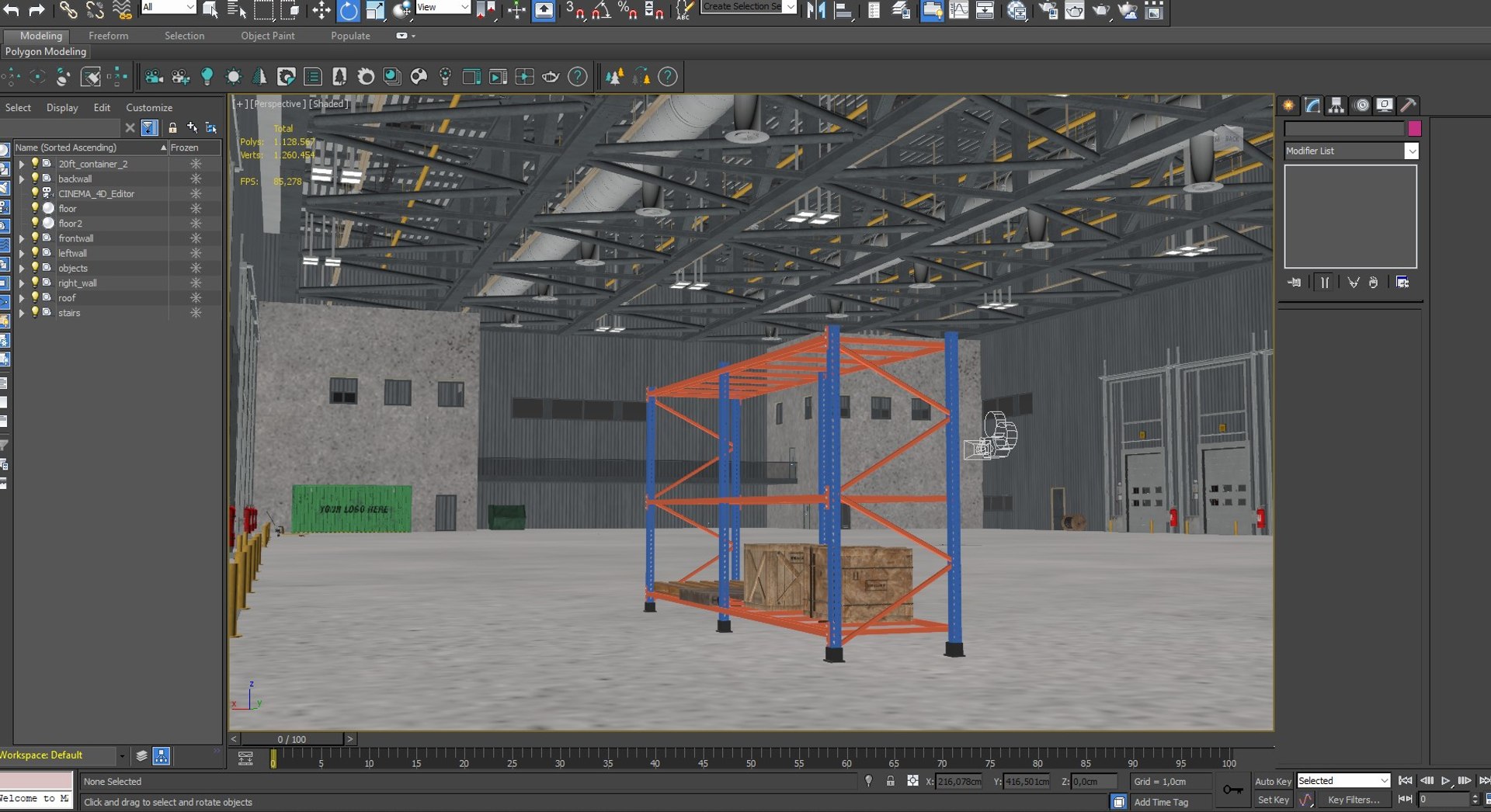This screenshot has width=1491, height=812.
Task: Toggle the Spinner Snap icon
Action: [654, 9]
